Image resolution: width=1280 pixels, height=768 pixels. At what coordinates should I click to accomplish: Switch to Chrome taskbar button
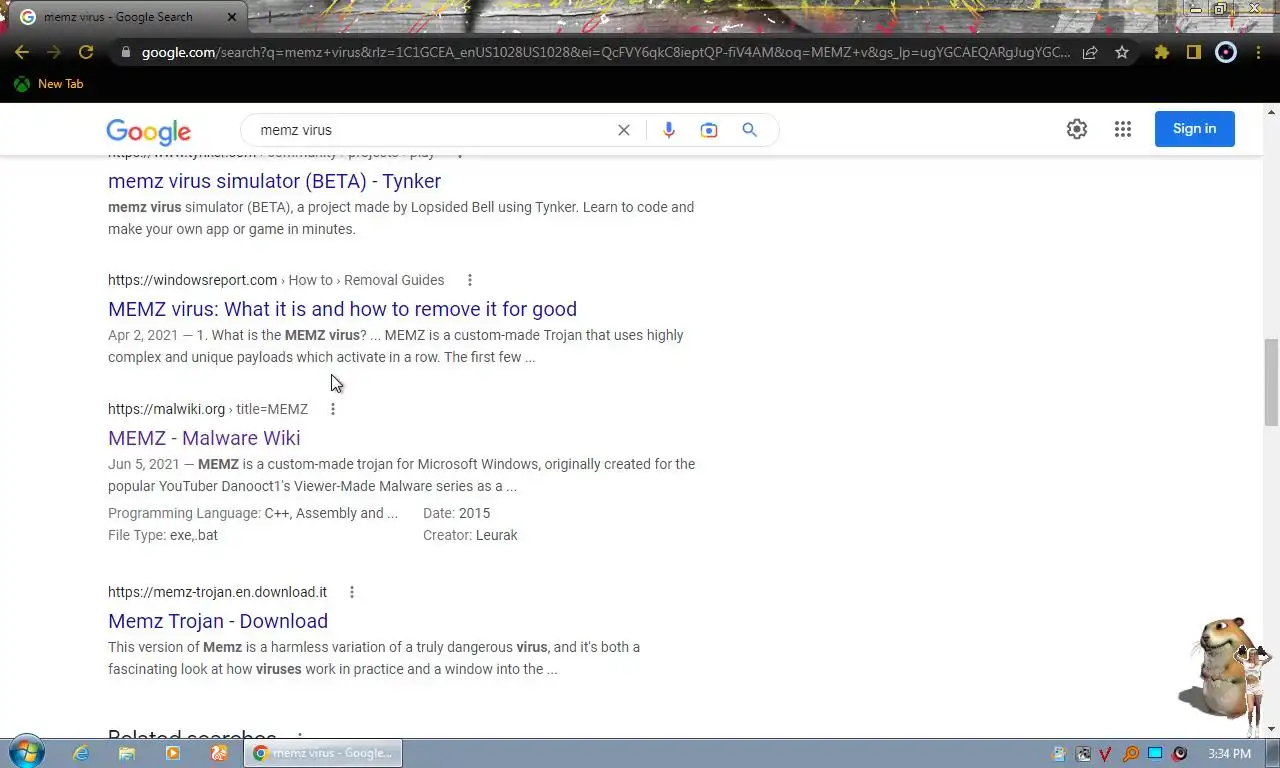tap(323, 753)
